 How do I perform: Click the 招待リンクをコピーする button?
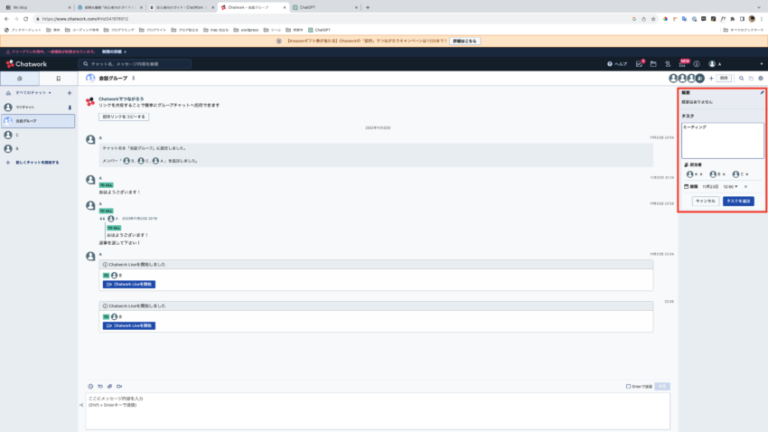[x=125, y=116]
